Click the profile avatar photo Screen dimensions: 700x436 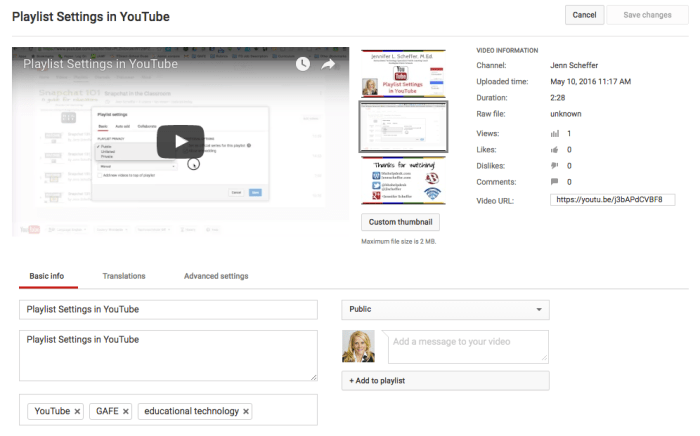358,346
